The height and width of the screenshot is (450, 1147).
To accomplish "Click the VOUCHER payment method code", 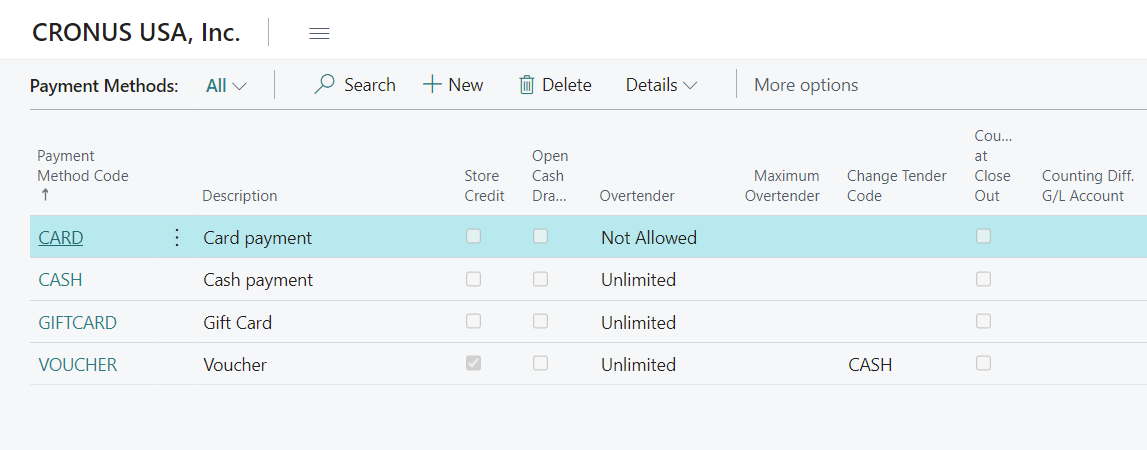I will (77, 365).
